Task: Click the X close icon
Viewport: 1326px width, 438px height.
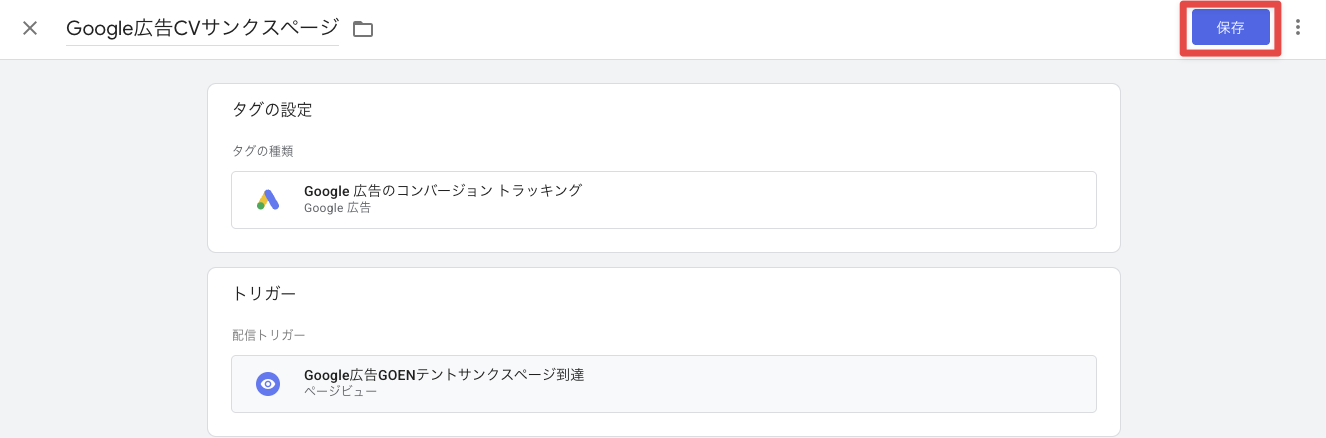Action: click(x=30, y=28)
